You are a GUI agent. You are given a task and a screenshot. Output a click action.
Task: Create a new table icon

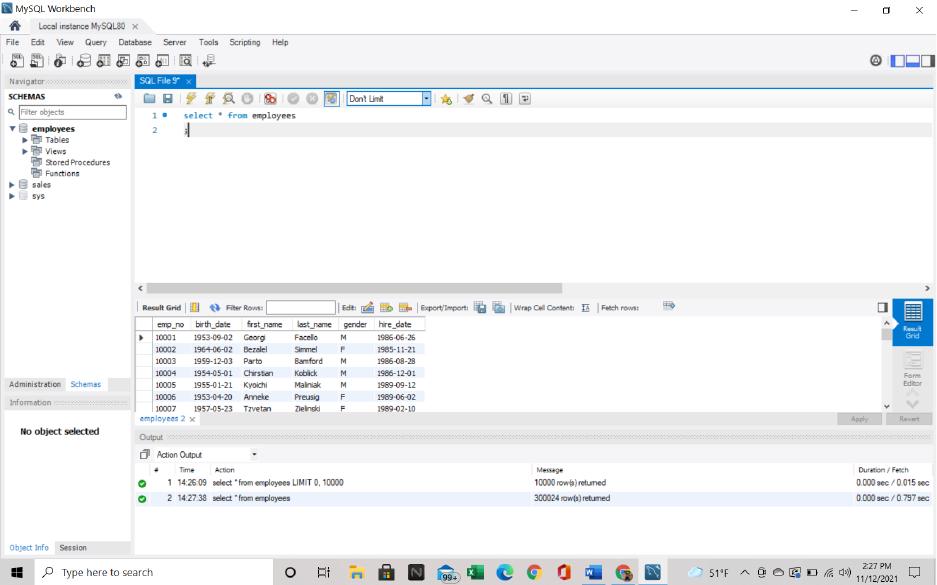tap(103, 60)
